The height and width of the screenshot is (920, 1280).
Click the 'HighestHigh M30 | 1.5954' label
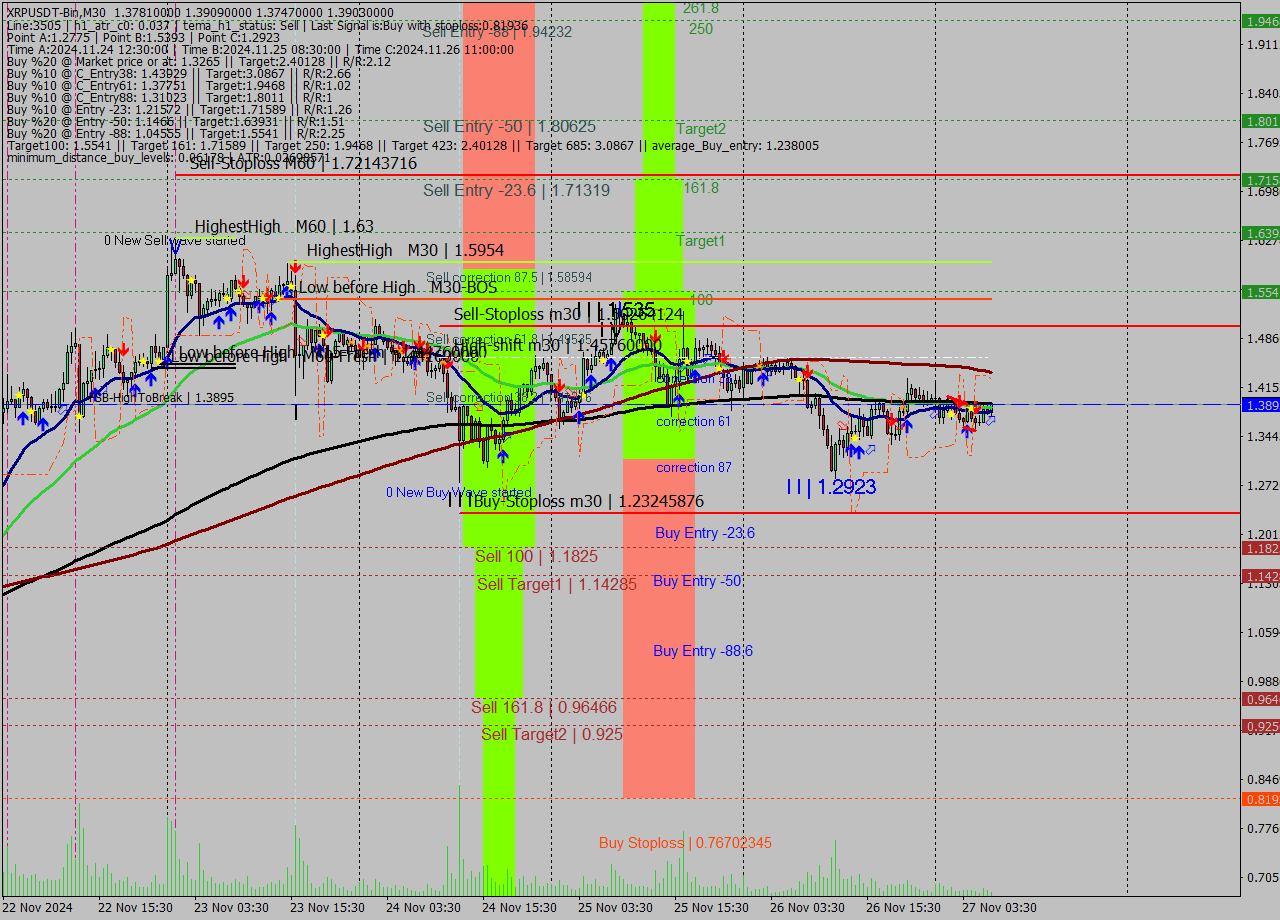click(x=405, y=250)
